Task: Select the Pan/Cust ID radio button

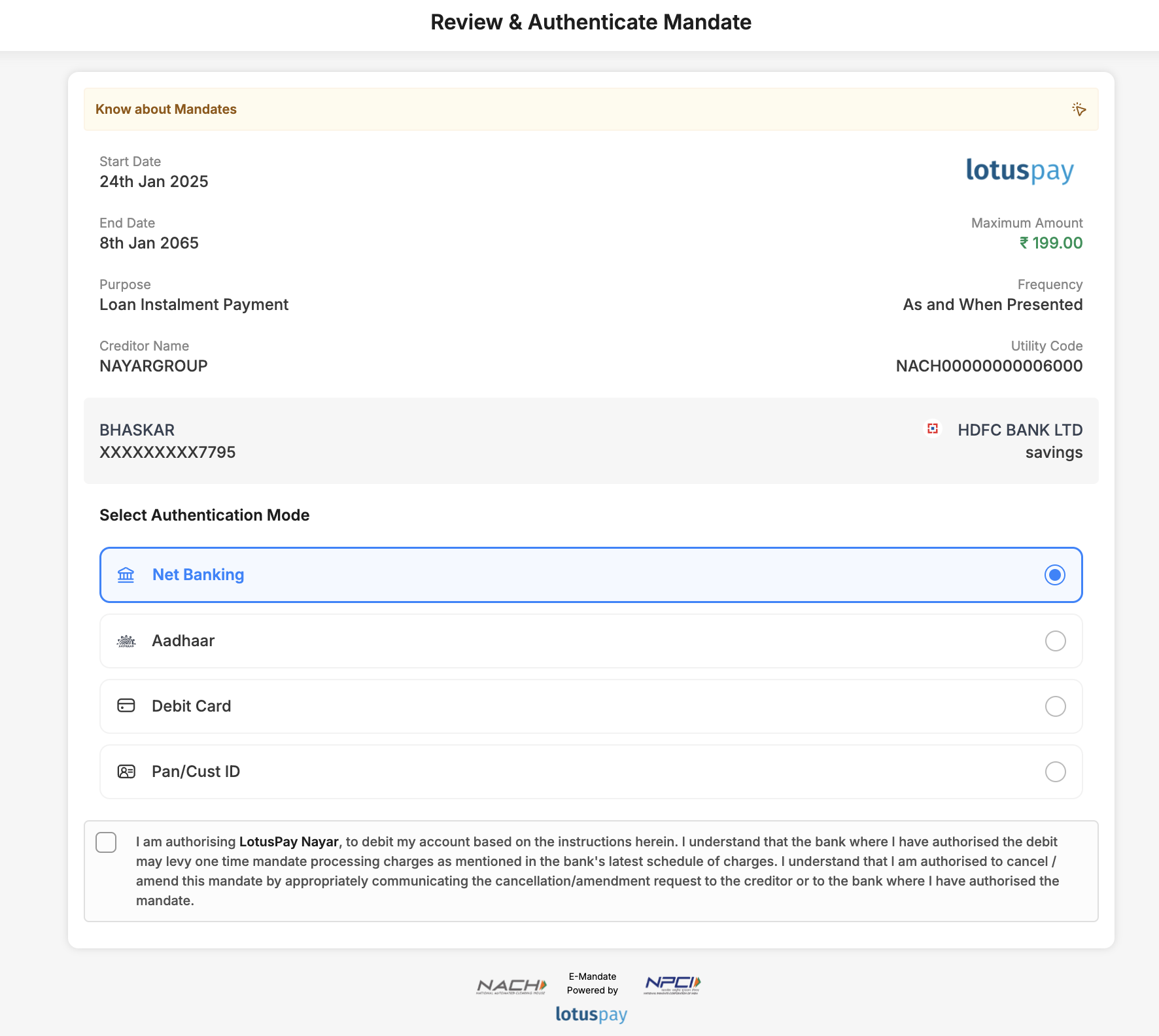Action: coord(1055,772)
